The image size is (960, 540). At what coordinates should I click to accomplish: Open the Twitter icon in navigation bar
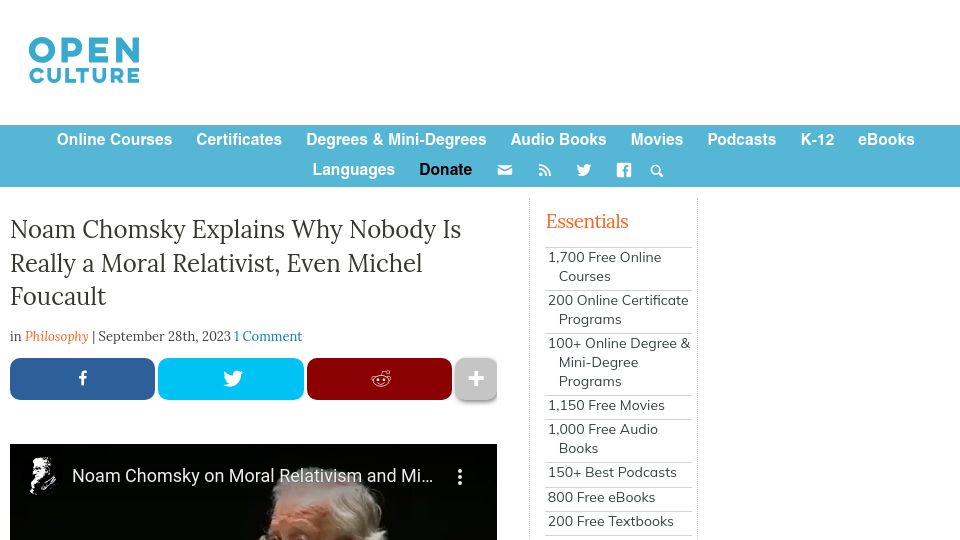583,170
